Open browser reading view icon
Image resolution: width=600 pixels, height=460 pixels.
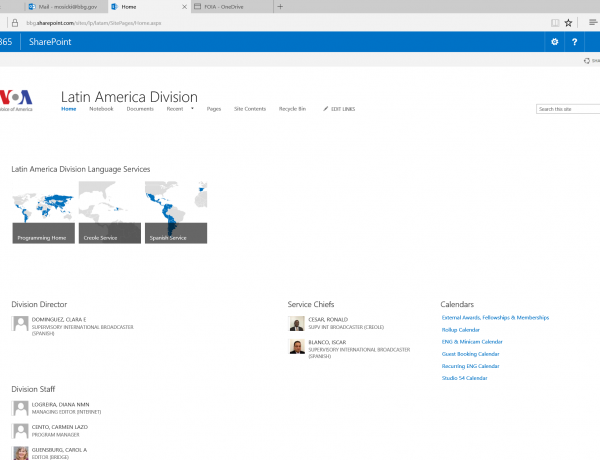click(555, 23)
